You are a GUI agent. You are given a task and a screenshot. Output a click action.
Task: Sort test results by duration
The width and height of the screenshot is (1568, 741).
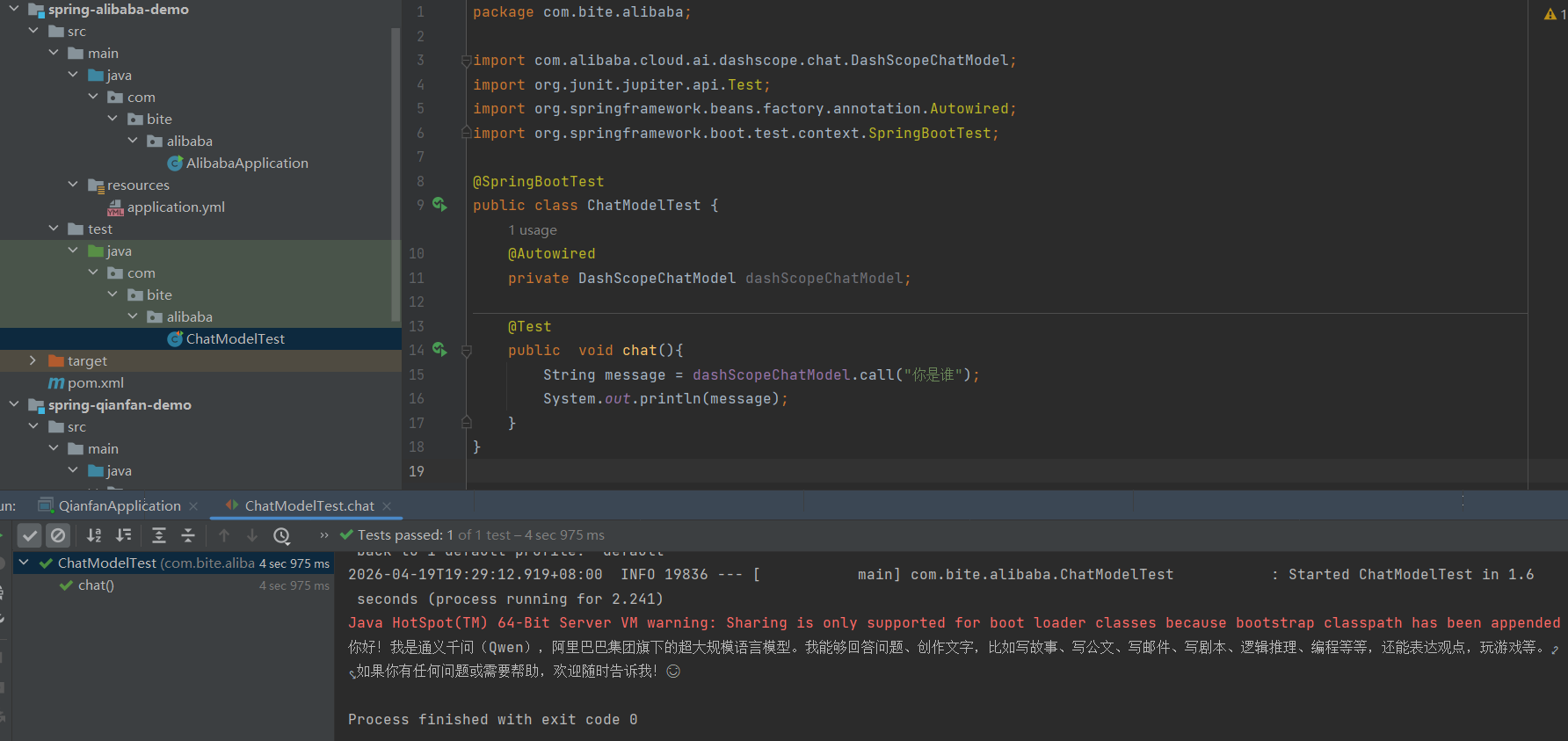pos(124,535)
